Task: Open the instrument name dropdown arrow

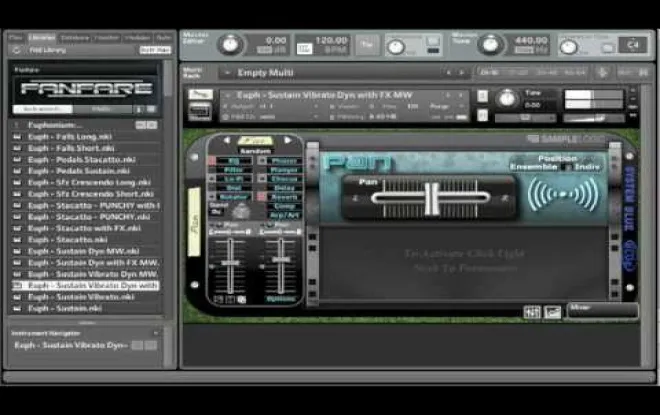Action: coord(228,96)
